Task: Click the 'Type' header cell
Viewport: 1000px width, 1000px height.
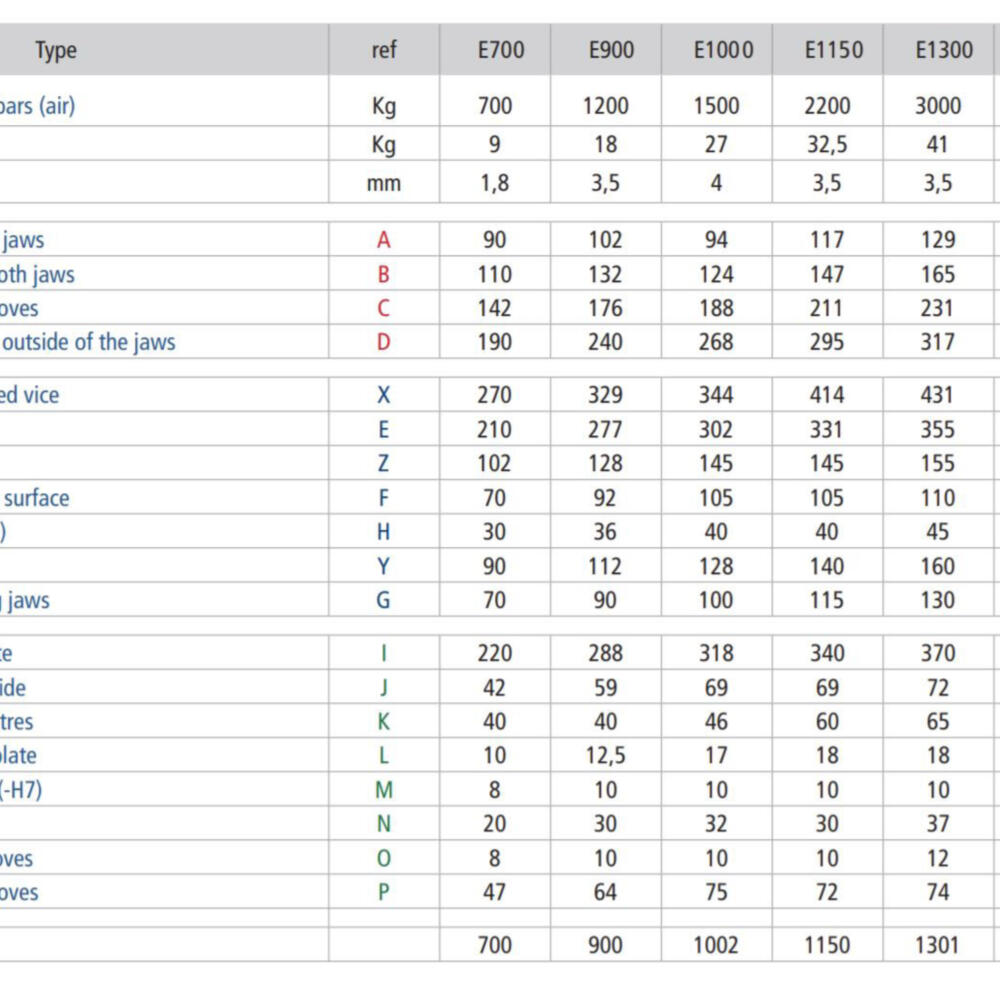Action: [x=56, y=50]
